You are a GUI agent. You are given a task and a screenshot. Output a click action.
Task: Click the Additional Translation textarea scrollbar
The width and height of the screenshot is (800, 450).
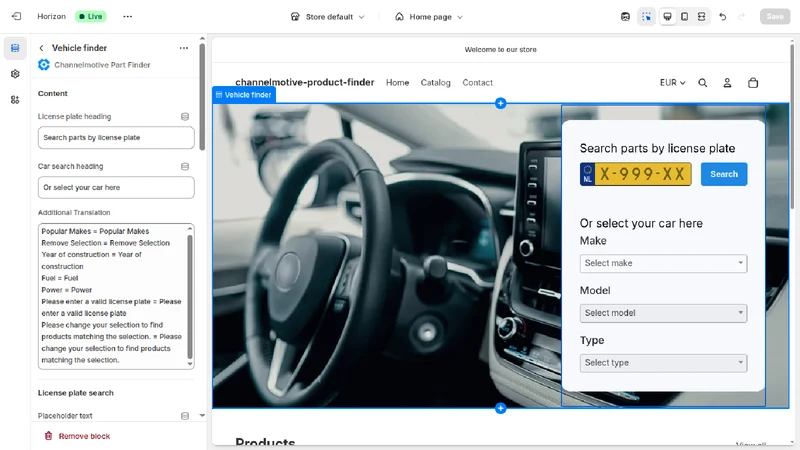click(x=190, y=296)
